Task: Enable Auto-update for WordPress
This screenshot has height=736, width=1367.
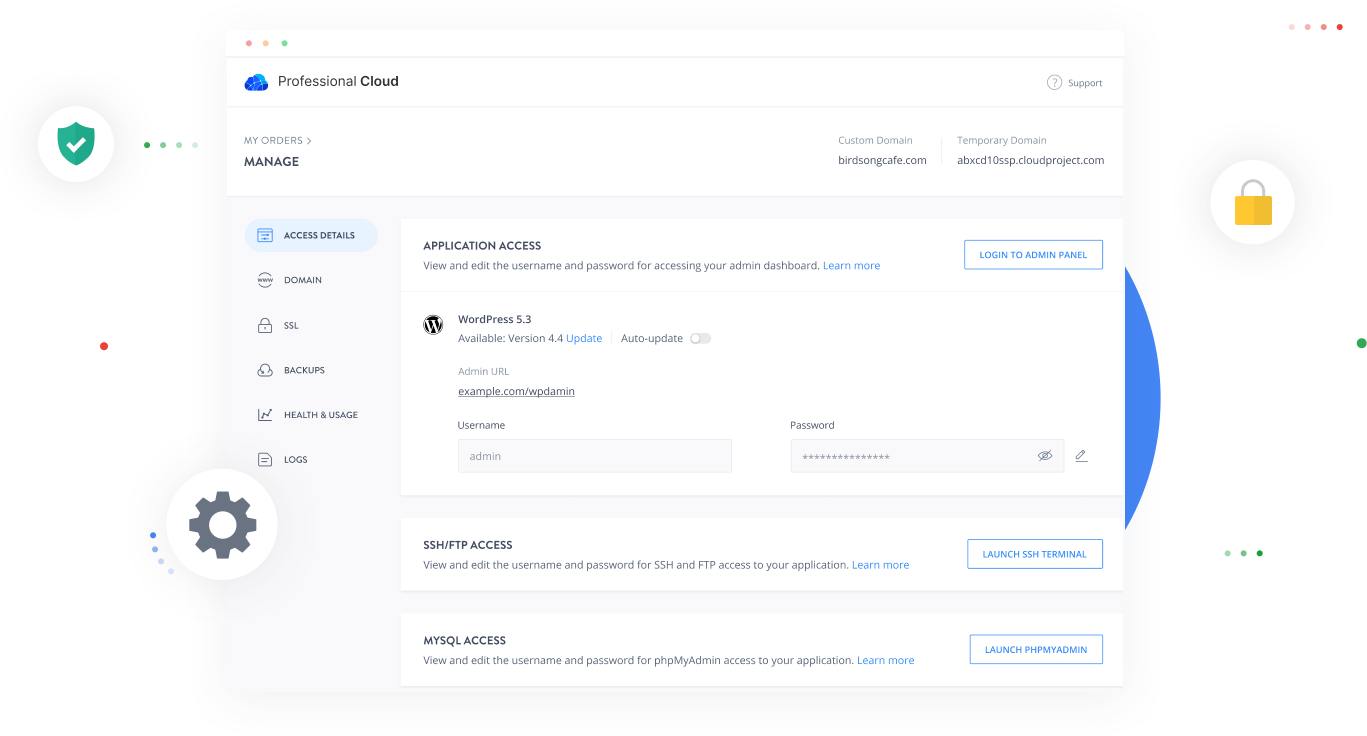Action: (700, 338)
